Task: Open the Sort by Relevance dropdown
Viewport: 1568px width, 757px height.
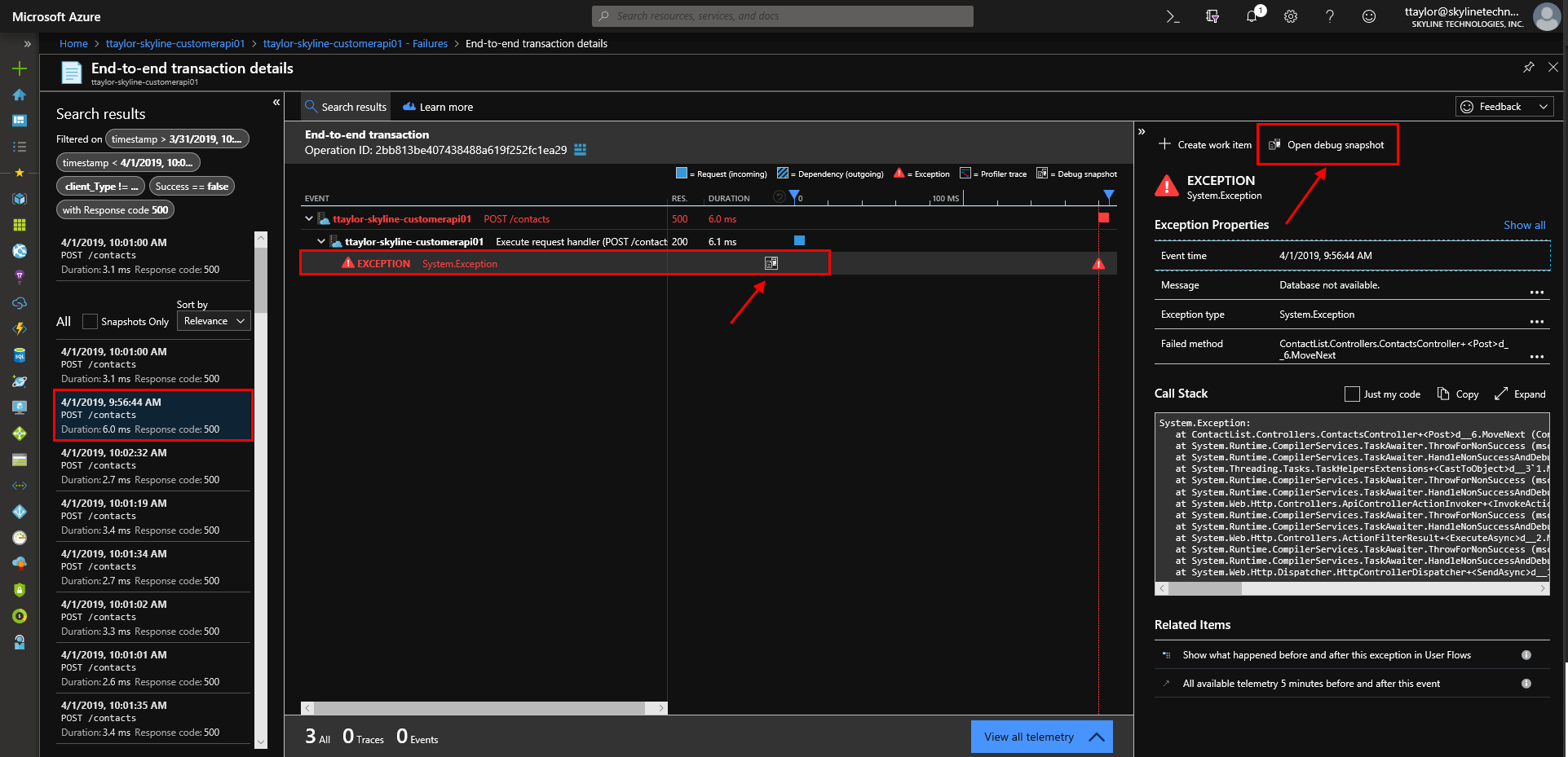Action: (x=214, y=321)
